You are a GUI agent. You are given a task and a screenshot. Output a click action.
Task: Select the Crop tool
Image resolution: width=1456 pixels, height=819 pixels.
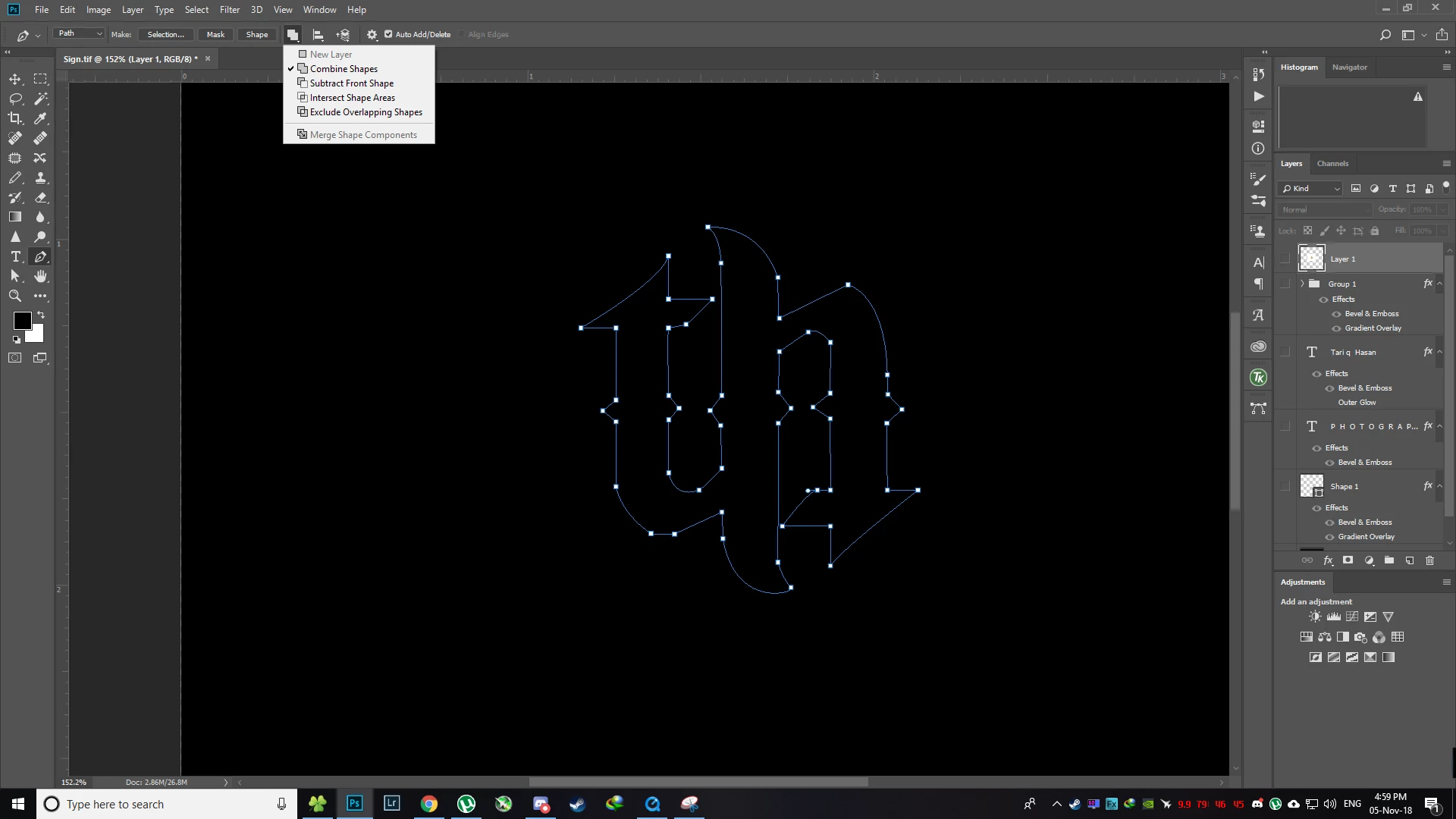[15, 118]
